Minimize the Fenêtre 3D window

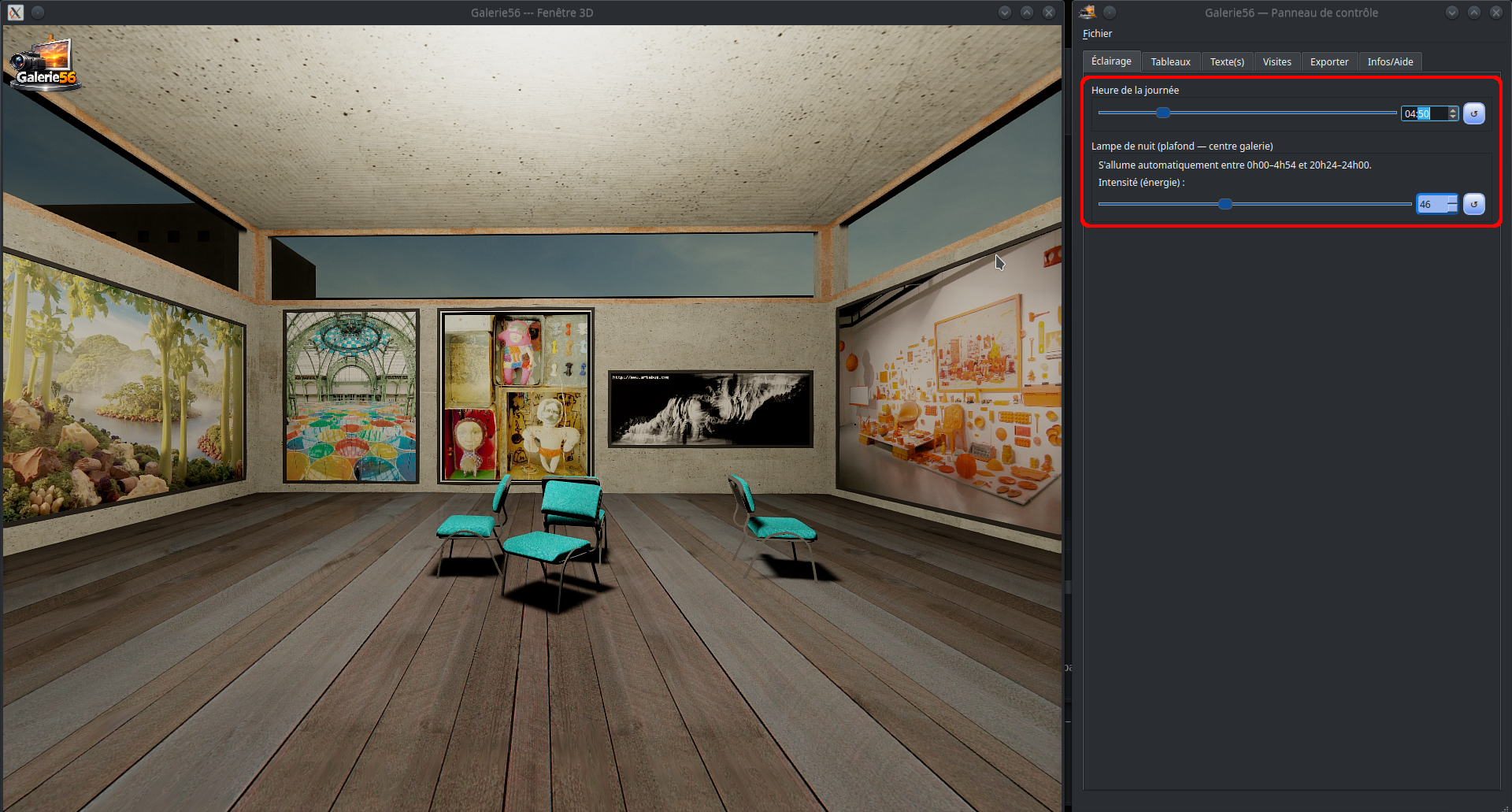pyautogui.click(x=1005, y=12)
